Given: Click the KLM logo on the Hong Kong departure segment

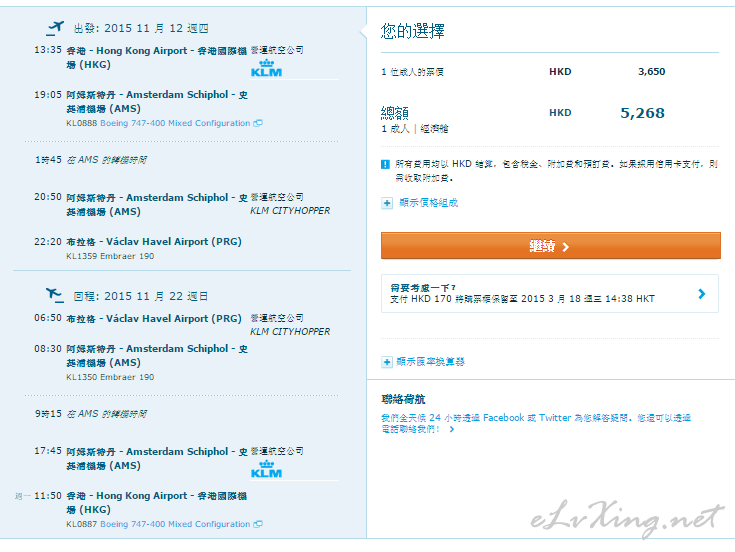Looking at the screenshot, I should [x=266, y=68].
